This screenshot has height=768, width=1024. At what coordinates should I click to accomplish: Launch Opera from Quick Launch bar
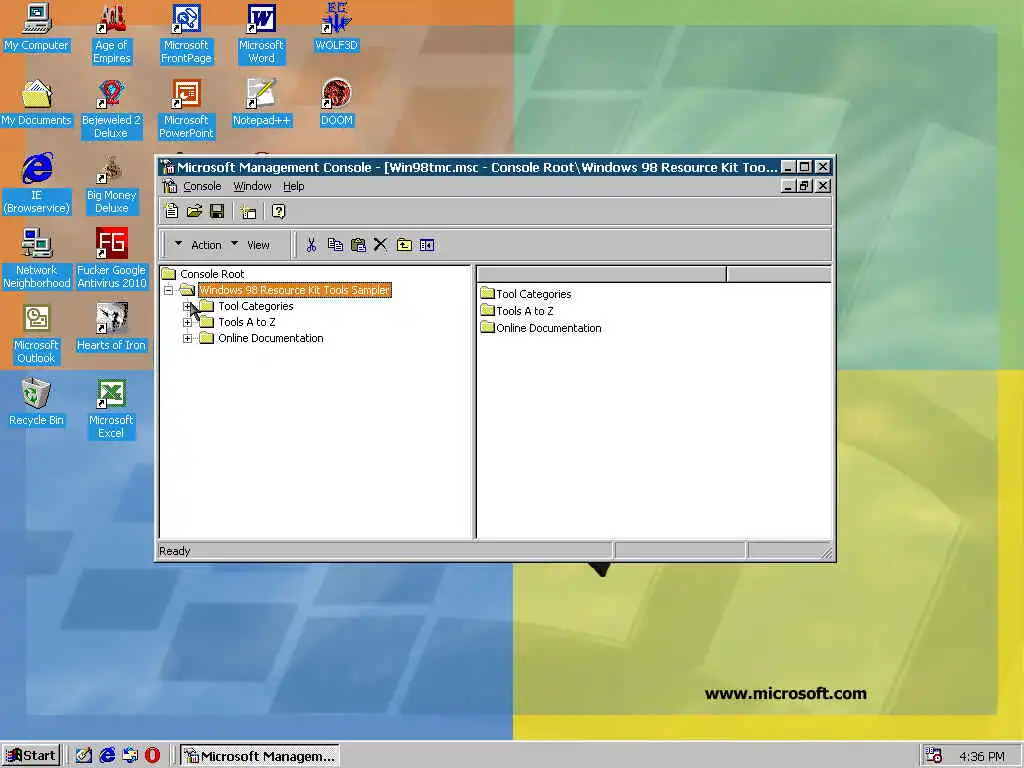[152, 756]
